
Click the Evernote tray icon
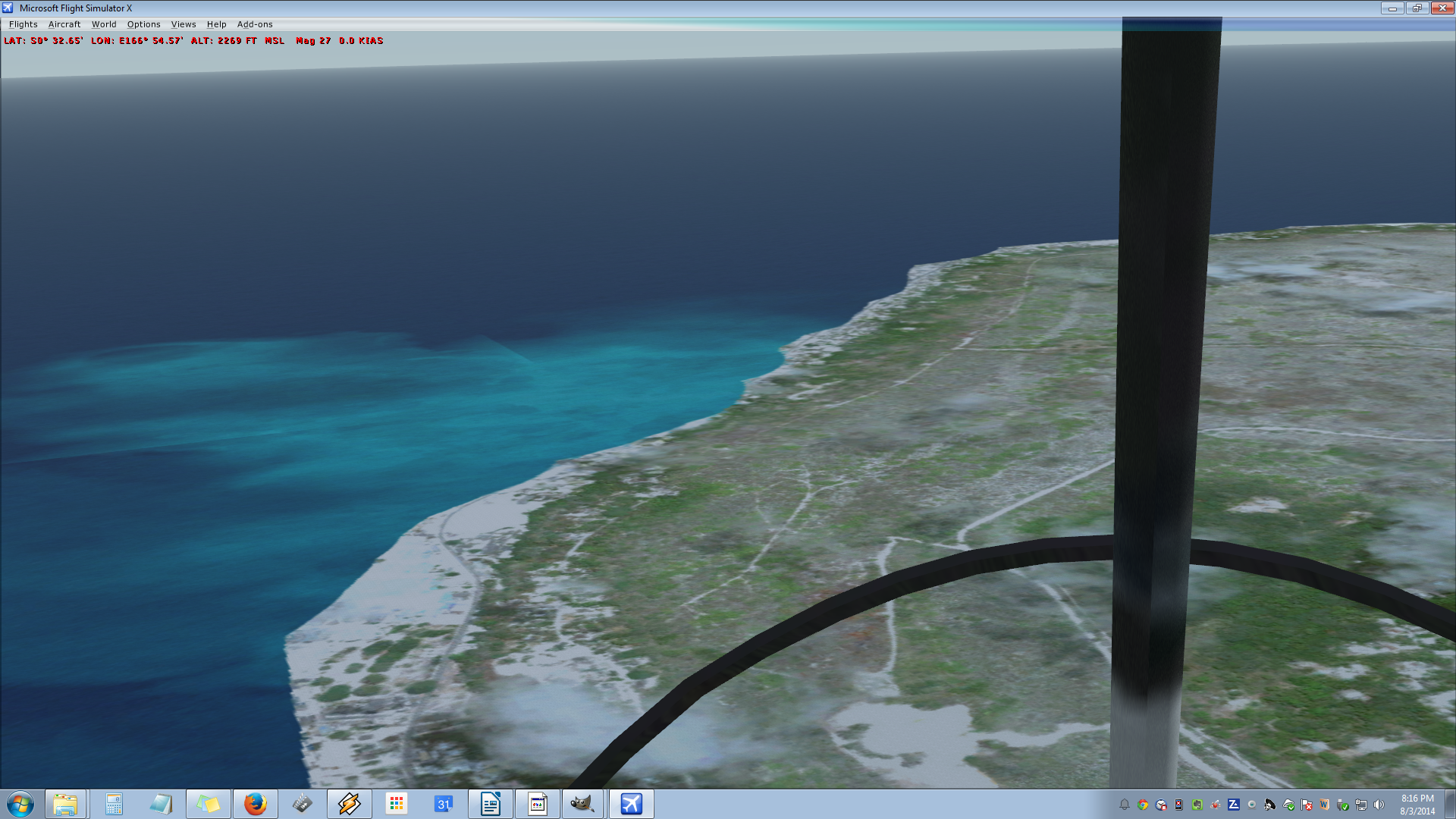point(1197,805)
